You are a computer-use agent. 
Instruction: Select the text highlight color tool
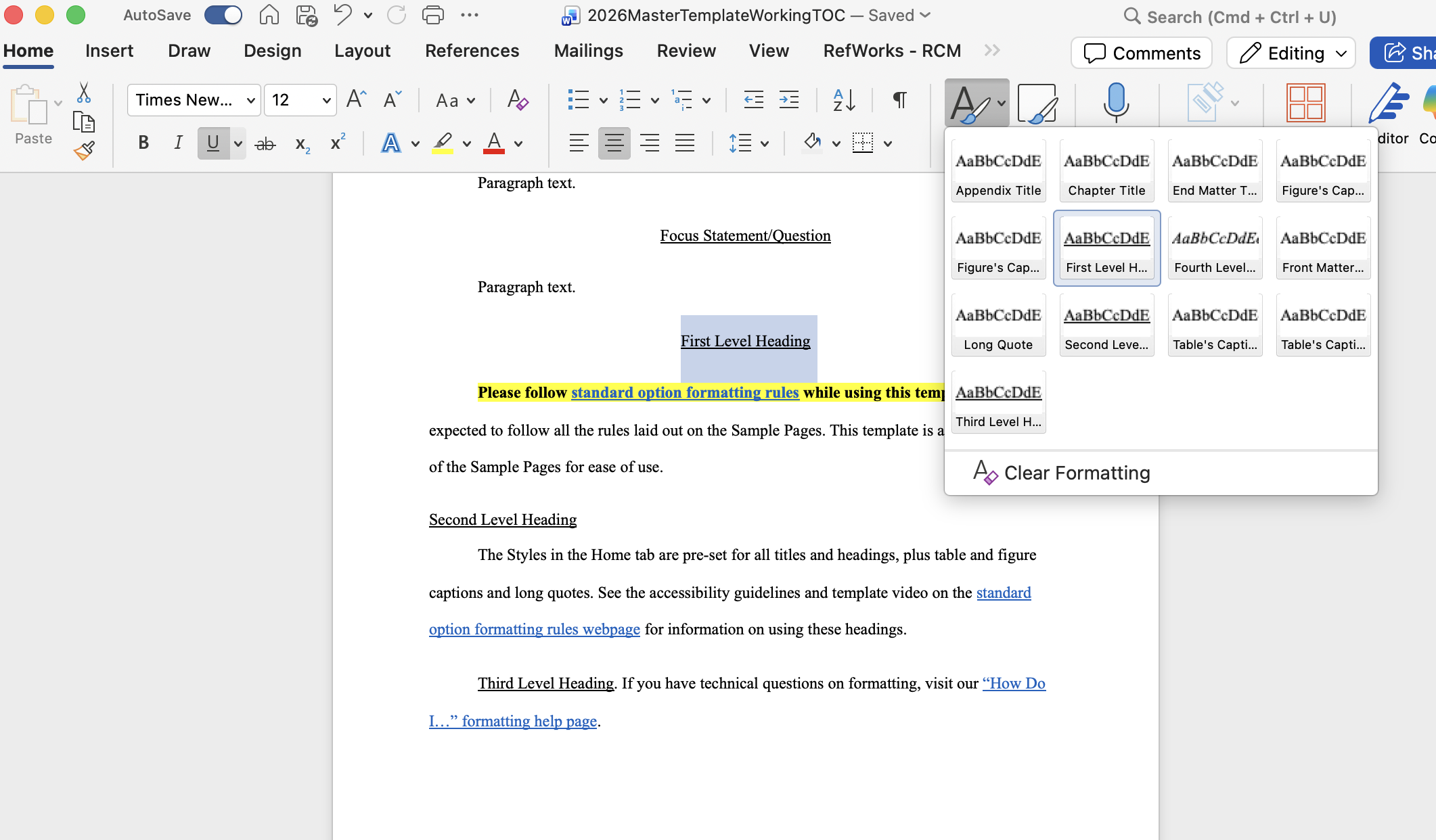tap(443, 143)
